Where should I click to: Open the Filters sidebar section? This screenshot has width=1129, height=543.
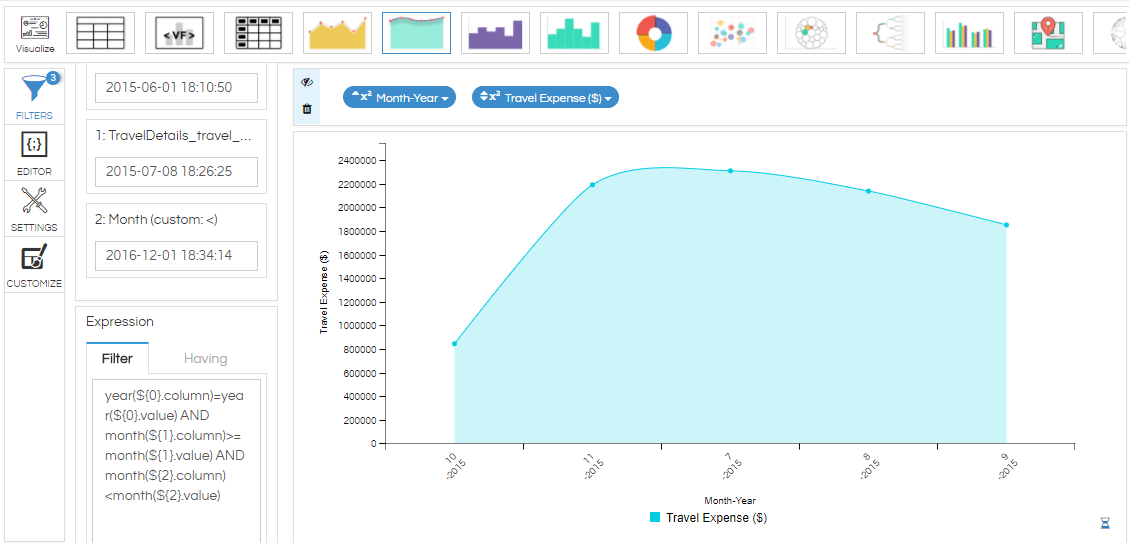tap(35, 97)
